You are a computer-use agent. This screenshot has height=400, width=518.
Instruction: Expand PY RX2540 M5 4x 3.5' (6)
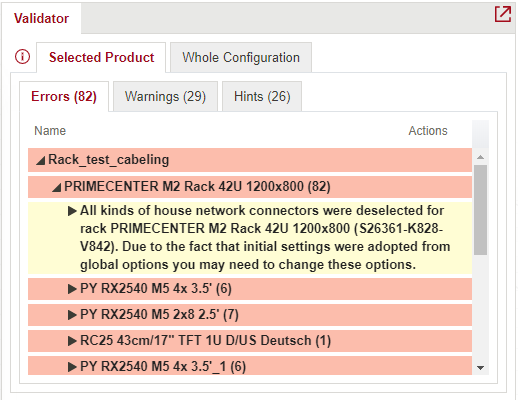72,289
